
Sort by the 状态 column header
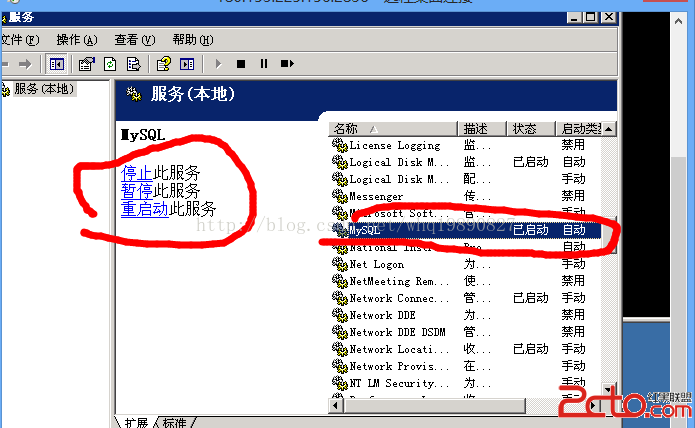pos(531,129)
